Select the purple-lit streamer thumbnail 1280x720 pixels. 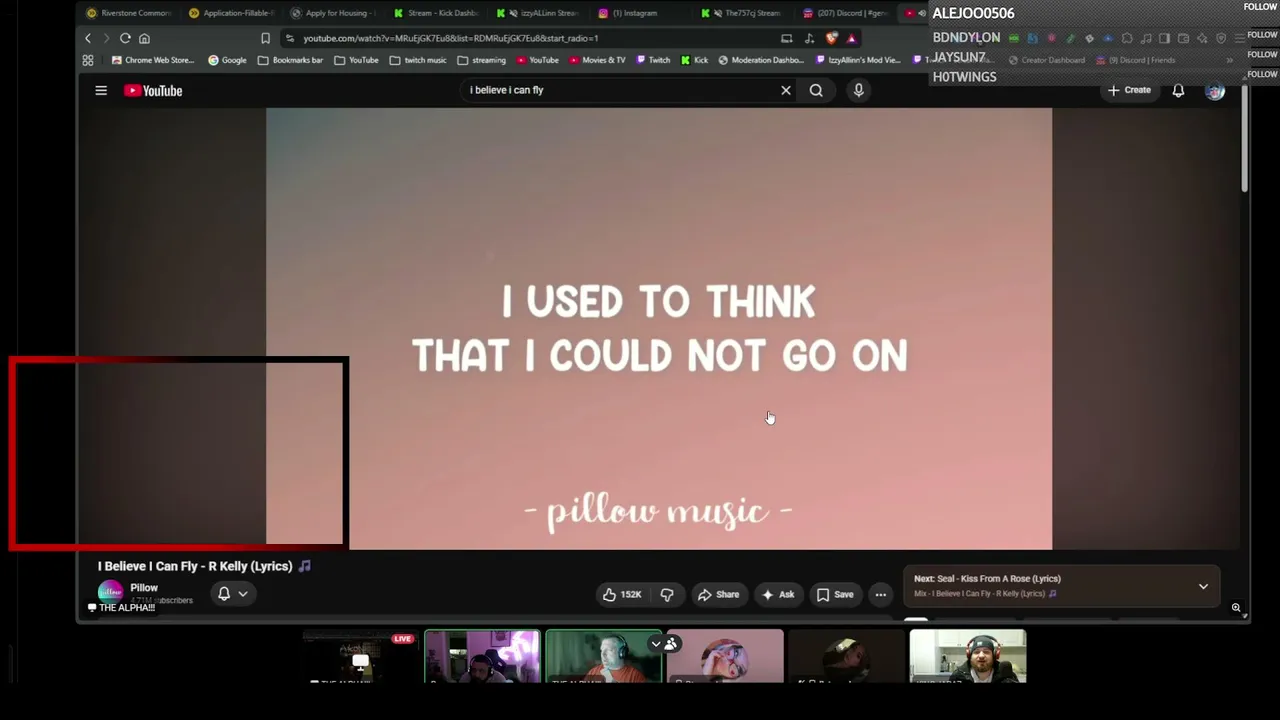pyautogui.click(x=482, y=657)
